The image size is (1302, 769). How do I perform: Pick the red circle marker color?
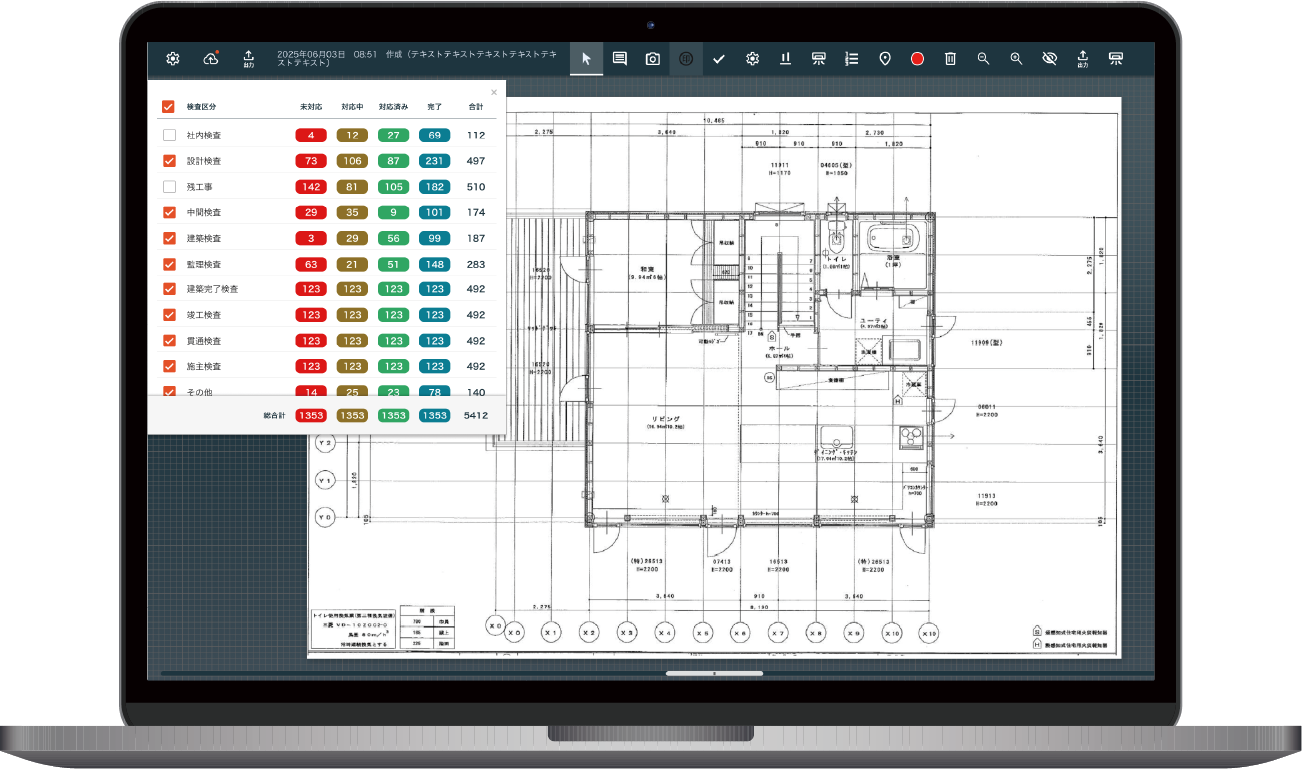[918, 59]
